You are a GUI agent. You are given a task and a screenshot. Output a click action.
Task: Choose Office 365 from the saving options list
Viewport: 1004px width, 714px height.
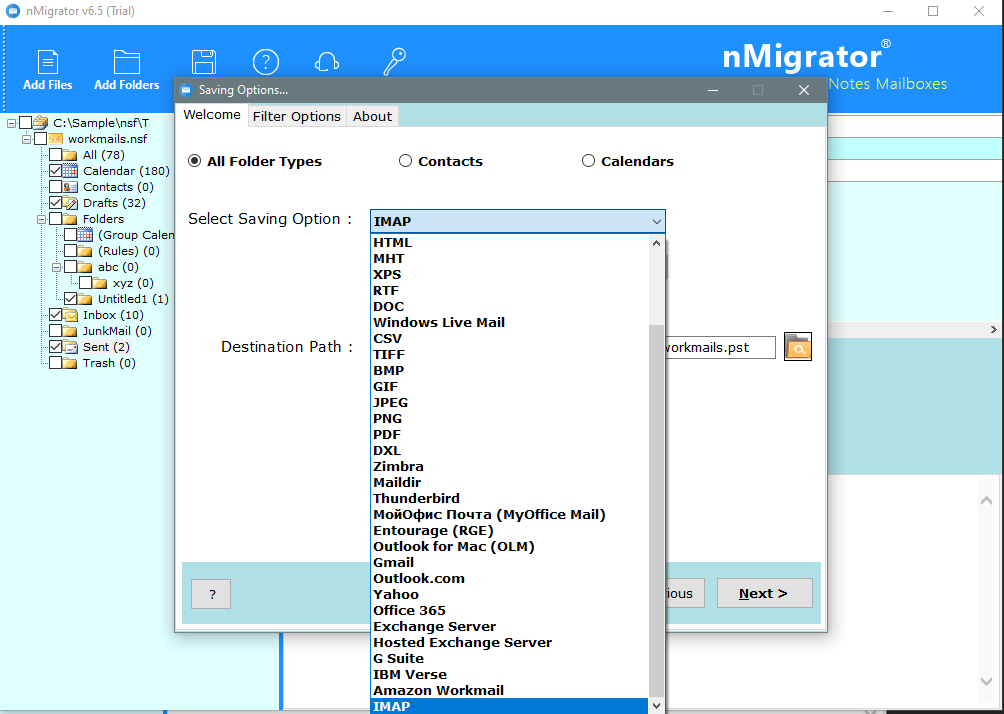point(510,611)
